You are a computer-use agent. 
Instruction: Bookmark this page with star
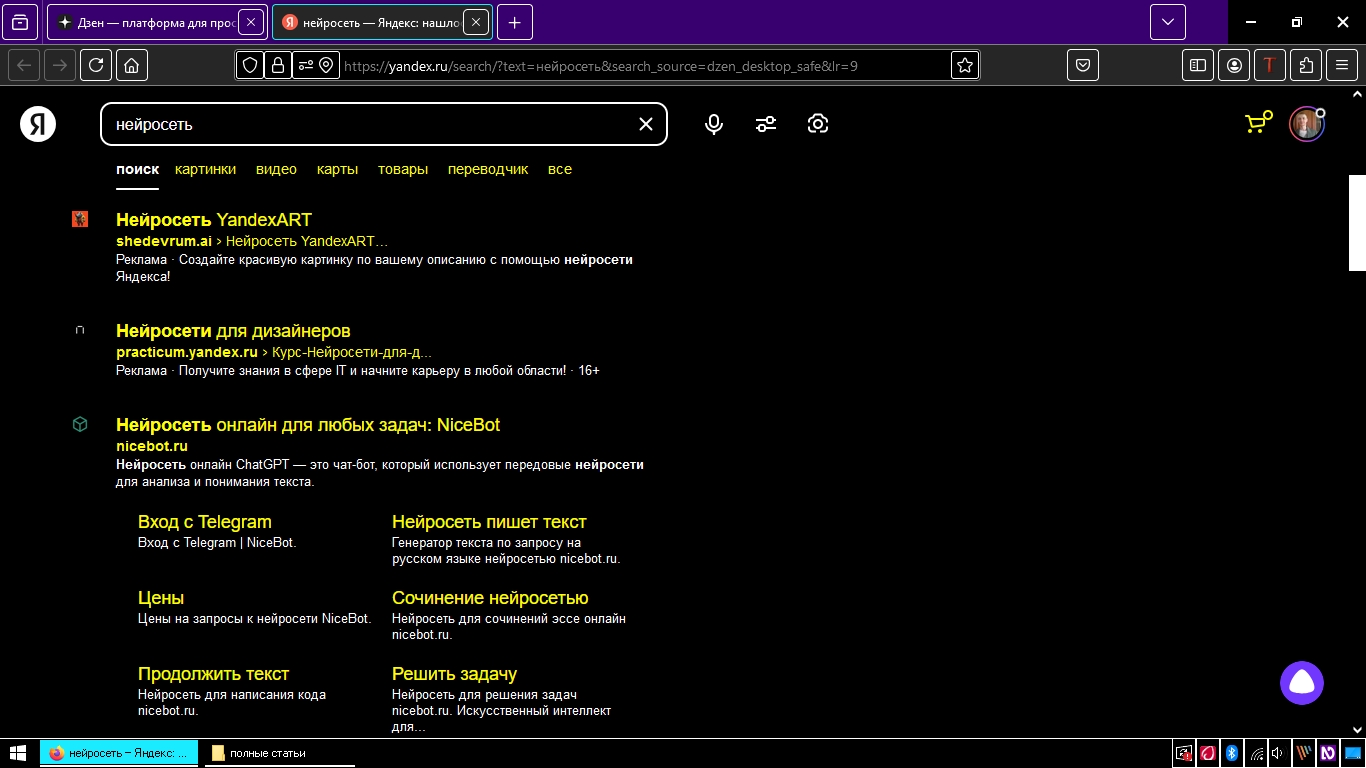click(x=965, y=65)
